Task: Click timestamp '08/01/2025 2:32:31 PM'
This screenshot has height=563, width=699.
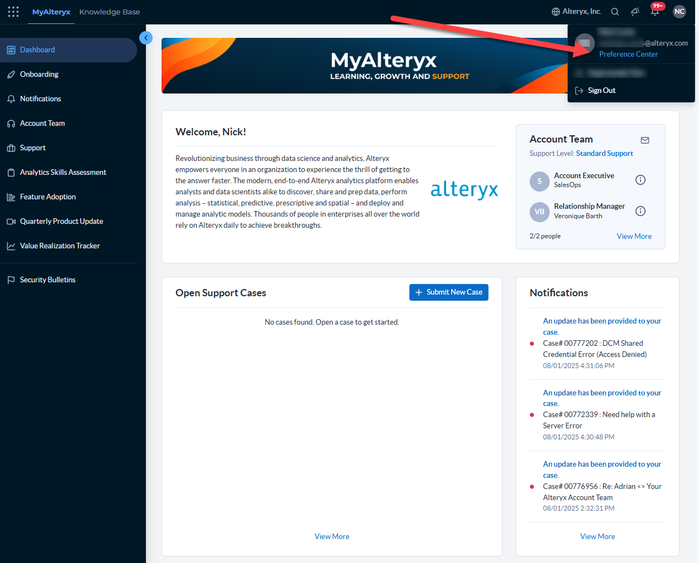Action: point(578,509)
